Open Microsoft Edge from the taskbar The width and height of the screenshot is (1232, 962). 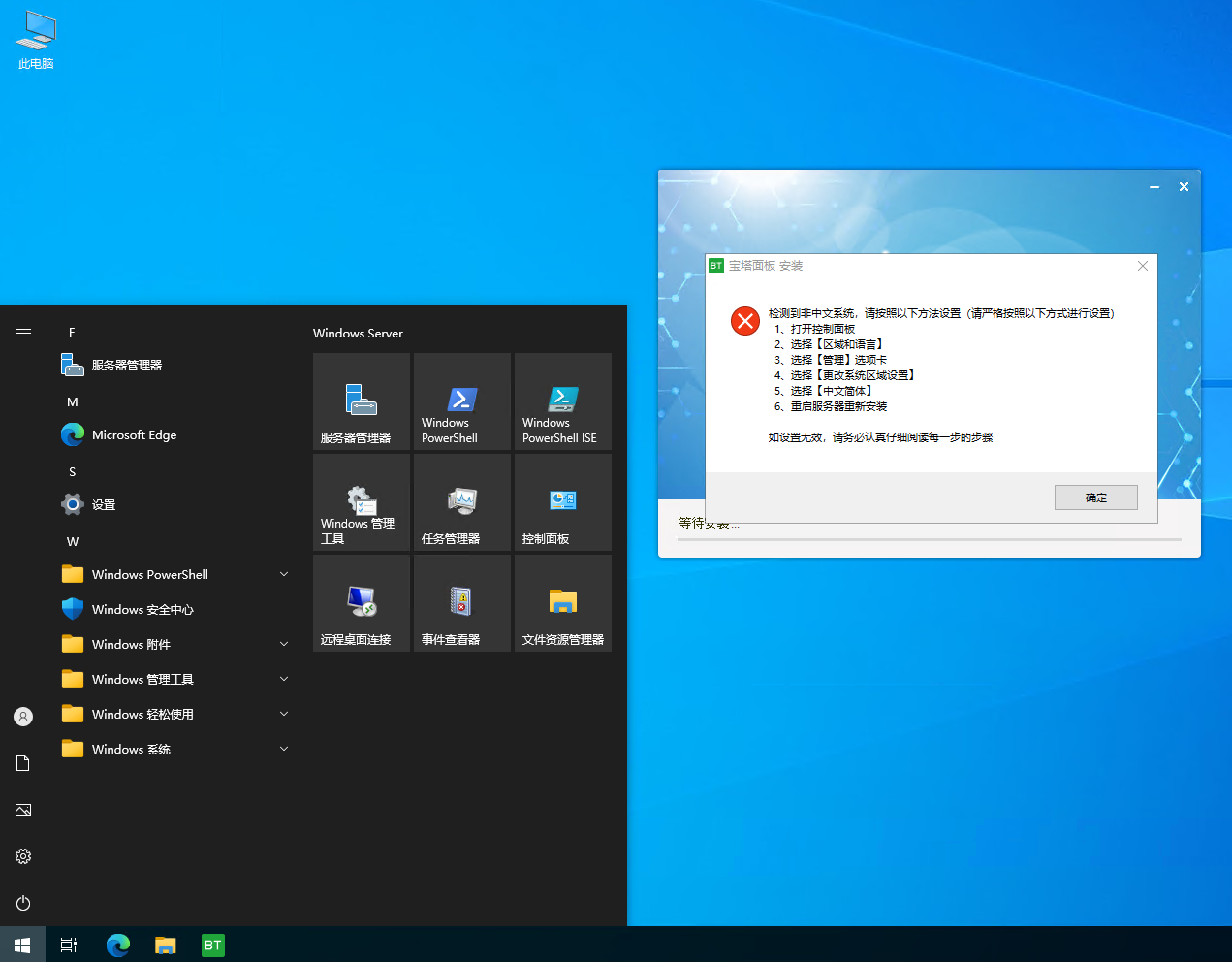118,945
